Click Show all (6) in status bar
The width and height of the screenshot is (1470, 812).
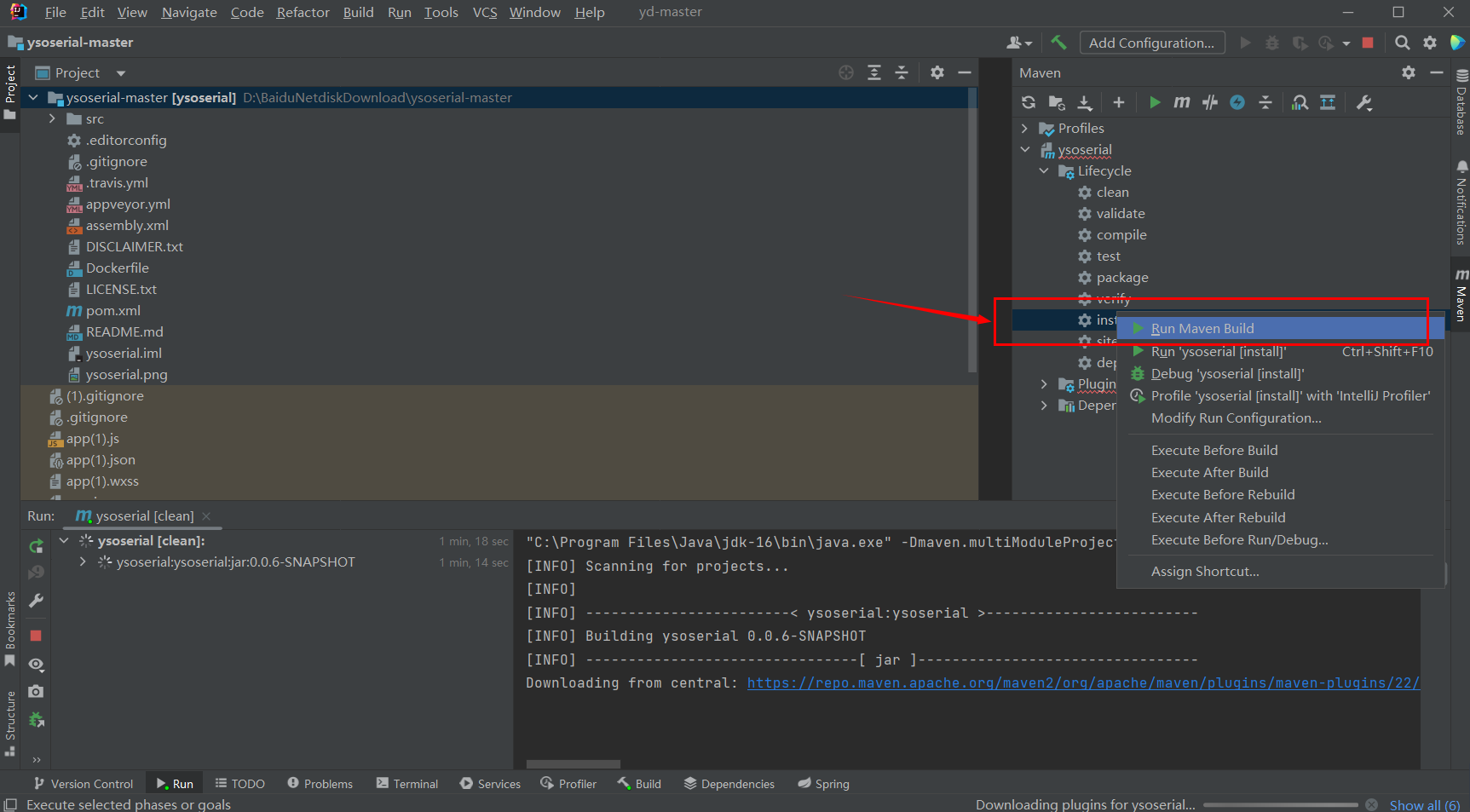[x=1425, y=804]
